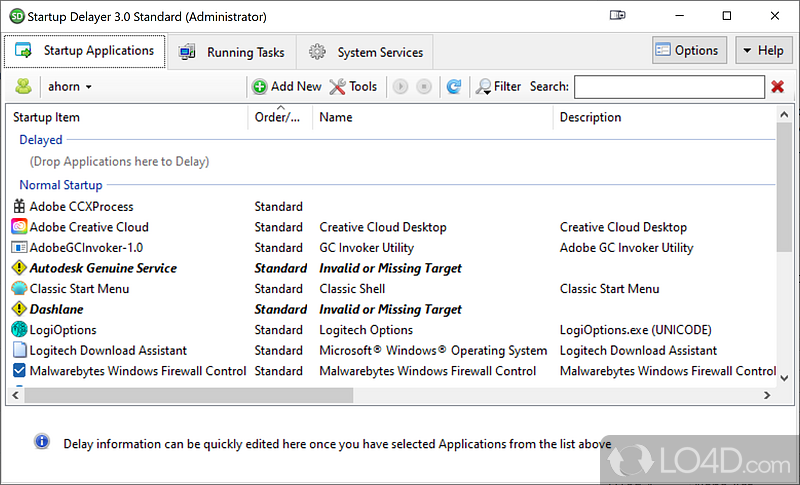
Task: Click the Order column header to sort
Action: (278, 117)
